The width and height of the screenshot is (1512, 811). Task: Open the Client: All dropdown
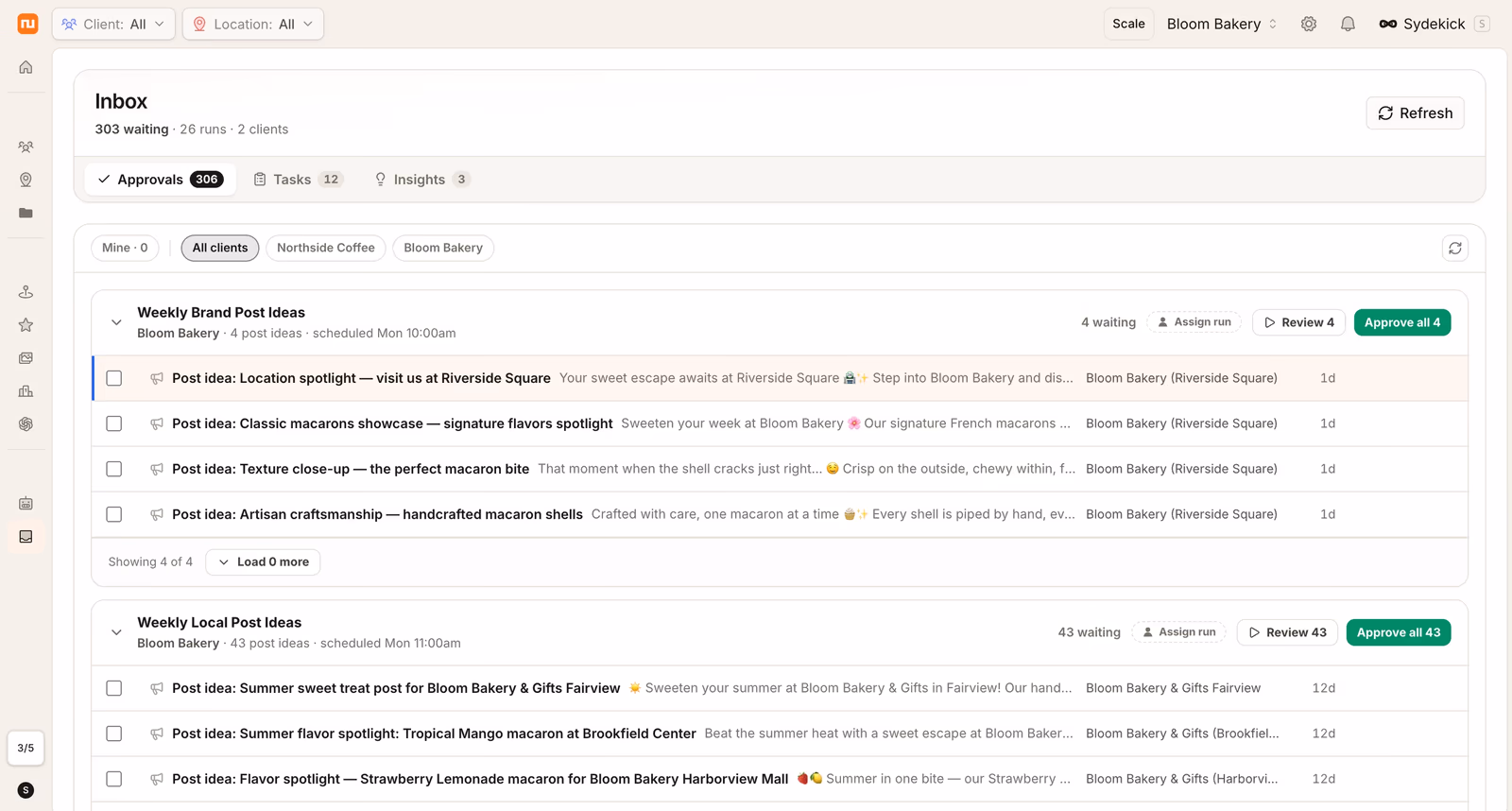[113, 24]
